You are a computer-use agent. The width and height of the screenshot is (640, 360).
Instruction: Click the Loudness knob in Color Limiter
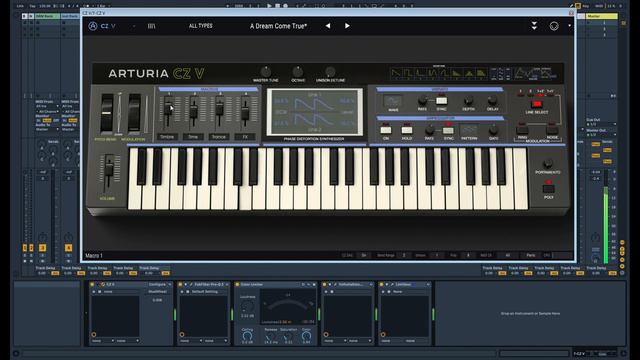pyautogui.click(x=247, y=306)
